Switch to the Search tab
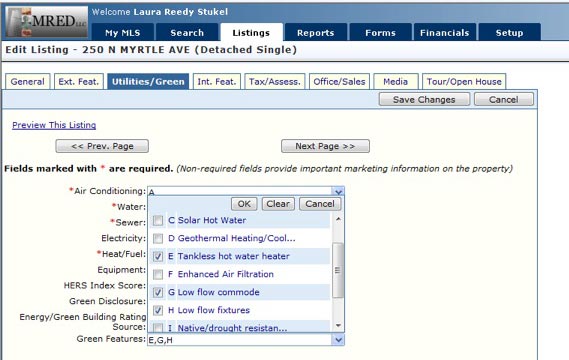Screen dimensions: 569x360 point(187,33)
